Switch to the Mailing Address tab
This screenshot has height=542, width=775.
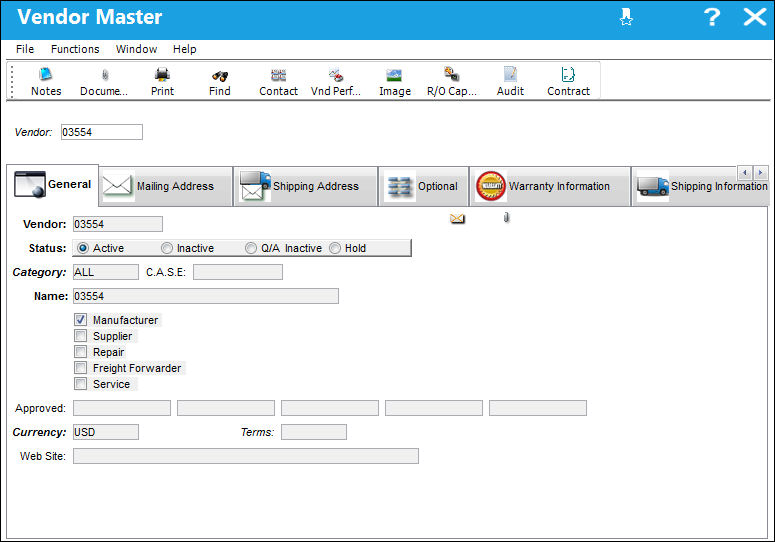point(166,186)
